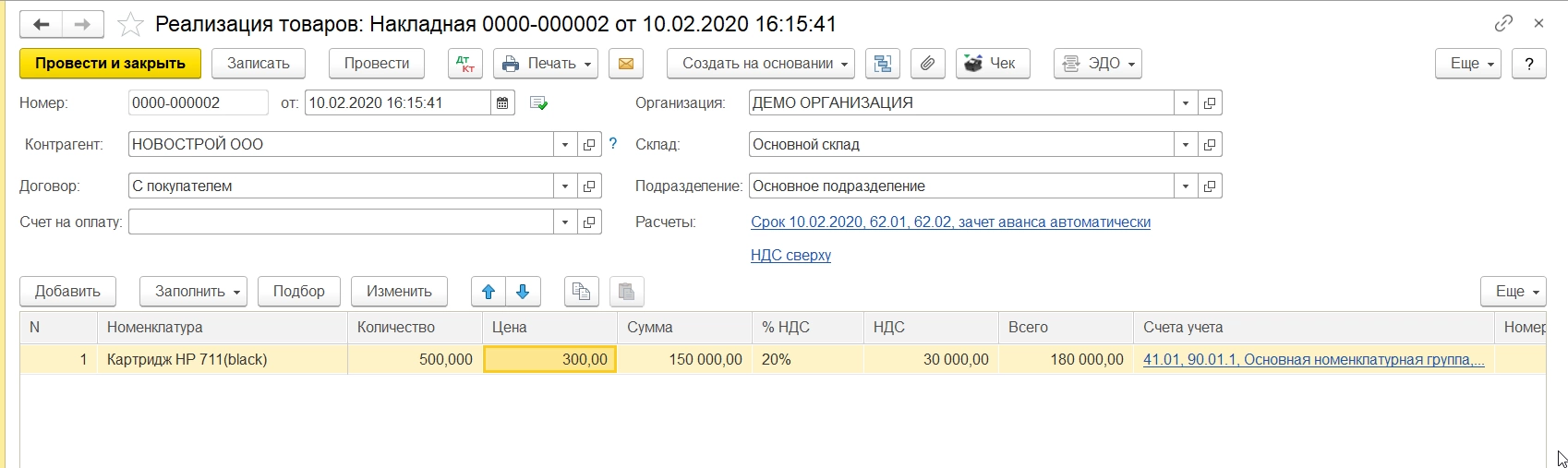
Task: Expand the Контрагент dropdown arrow
Action: [565, 145]
